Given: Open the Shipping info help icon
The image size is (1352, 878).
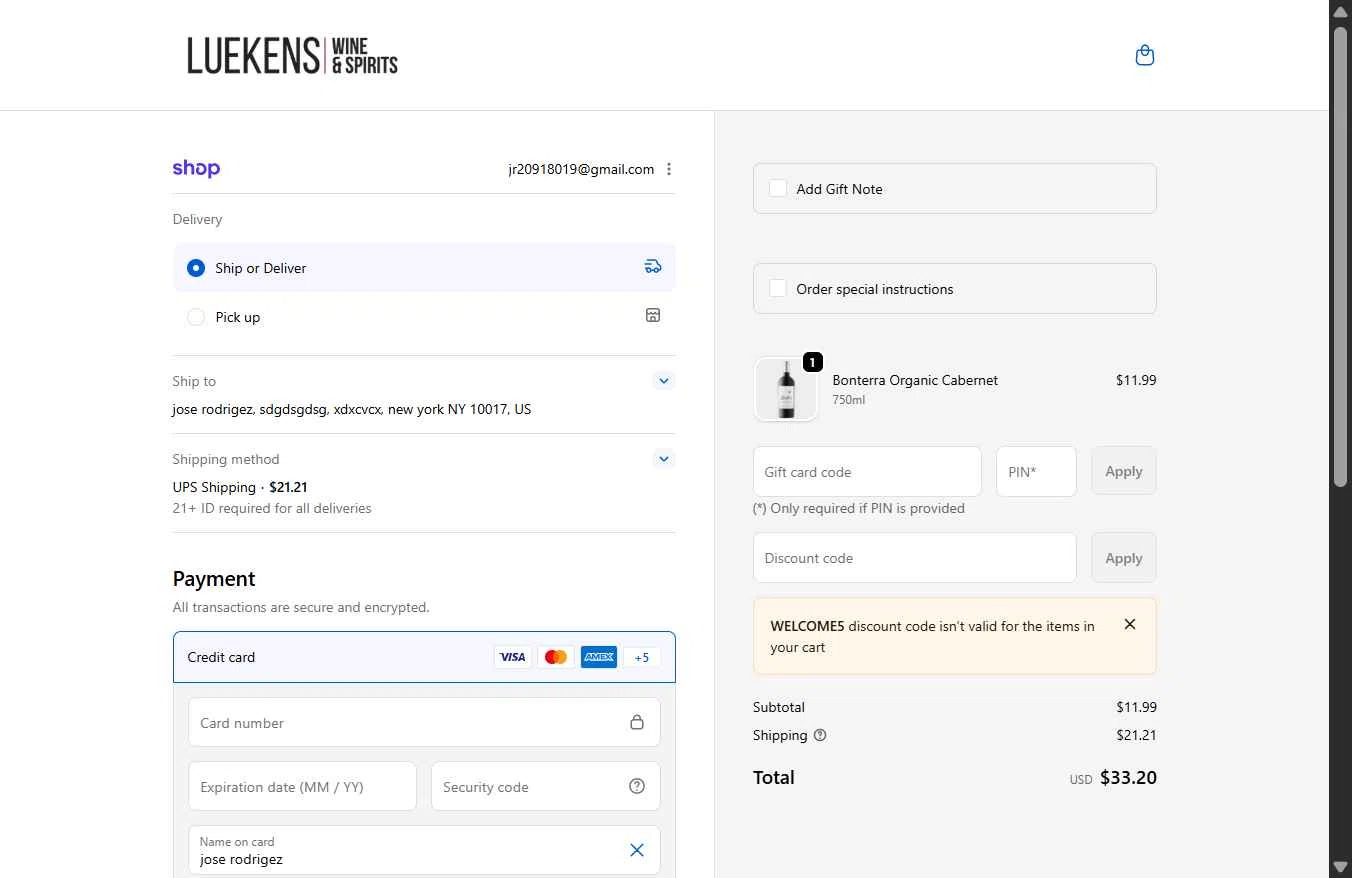Looking at the screenshot, I should (820, 735).
